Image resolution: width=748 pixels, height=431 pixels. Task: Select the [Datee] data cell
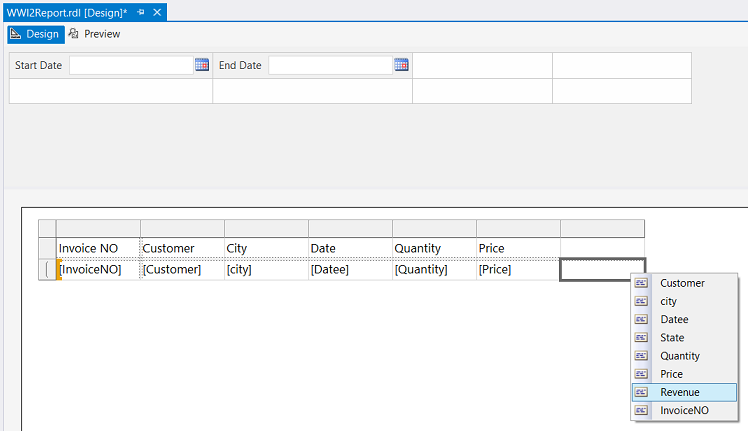[x=350, y=270]
